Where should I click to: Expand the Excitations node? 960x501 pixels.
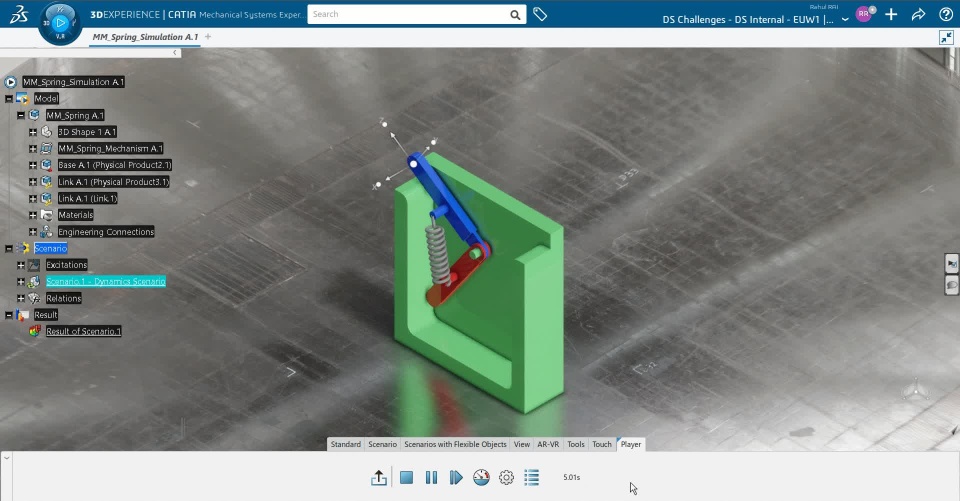(x=21, y=265)
